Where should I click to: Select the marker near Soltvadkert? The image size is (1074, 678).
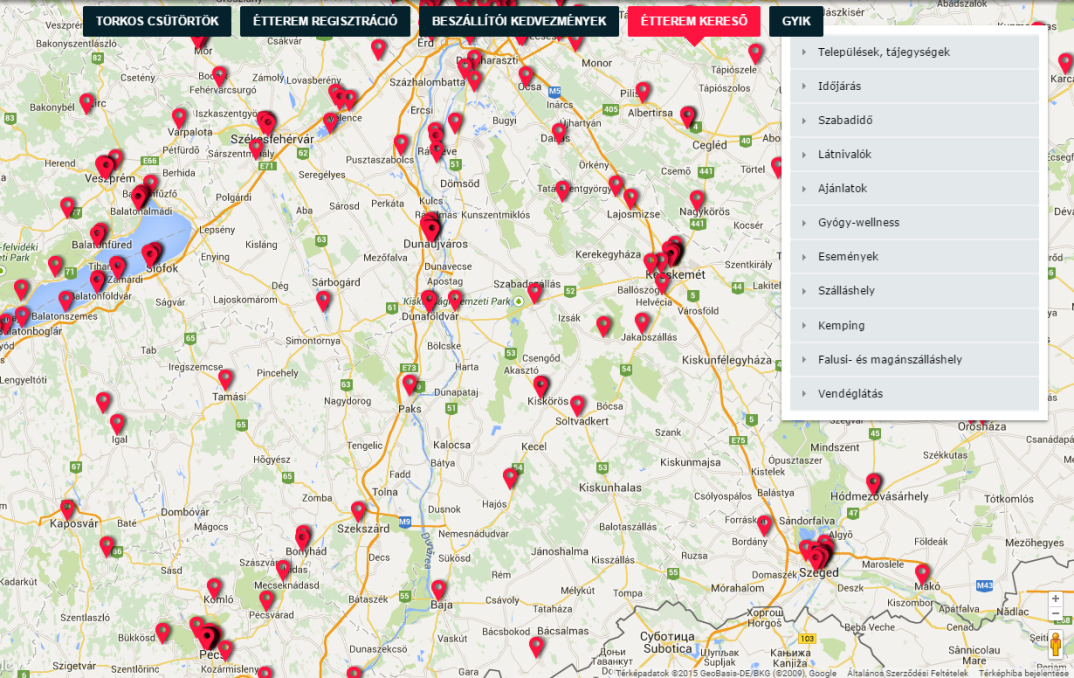(577, 405)
